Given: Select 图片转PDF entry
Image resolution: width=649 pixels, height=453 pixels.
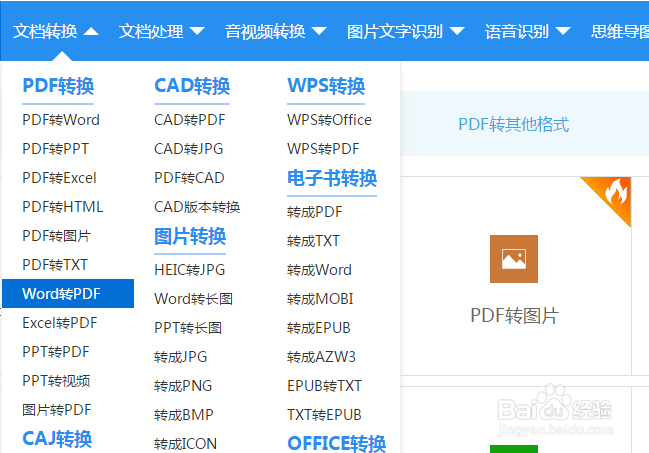Looking at the screenshot, I should 57,410.
